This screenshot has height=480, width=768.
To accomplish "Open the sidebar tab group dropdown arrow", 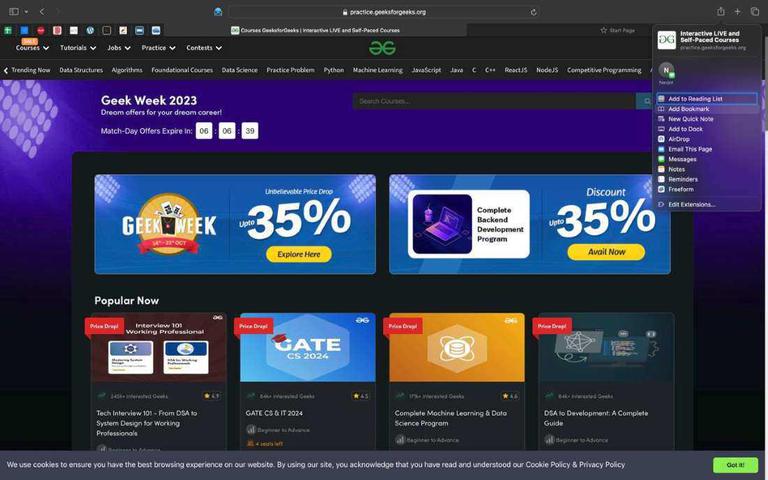I will [26, 12].
